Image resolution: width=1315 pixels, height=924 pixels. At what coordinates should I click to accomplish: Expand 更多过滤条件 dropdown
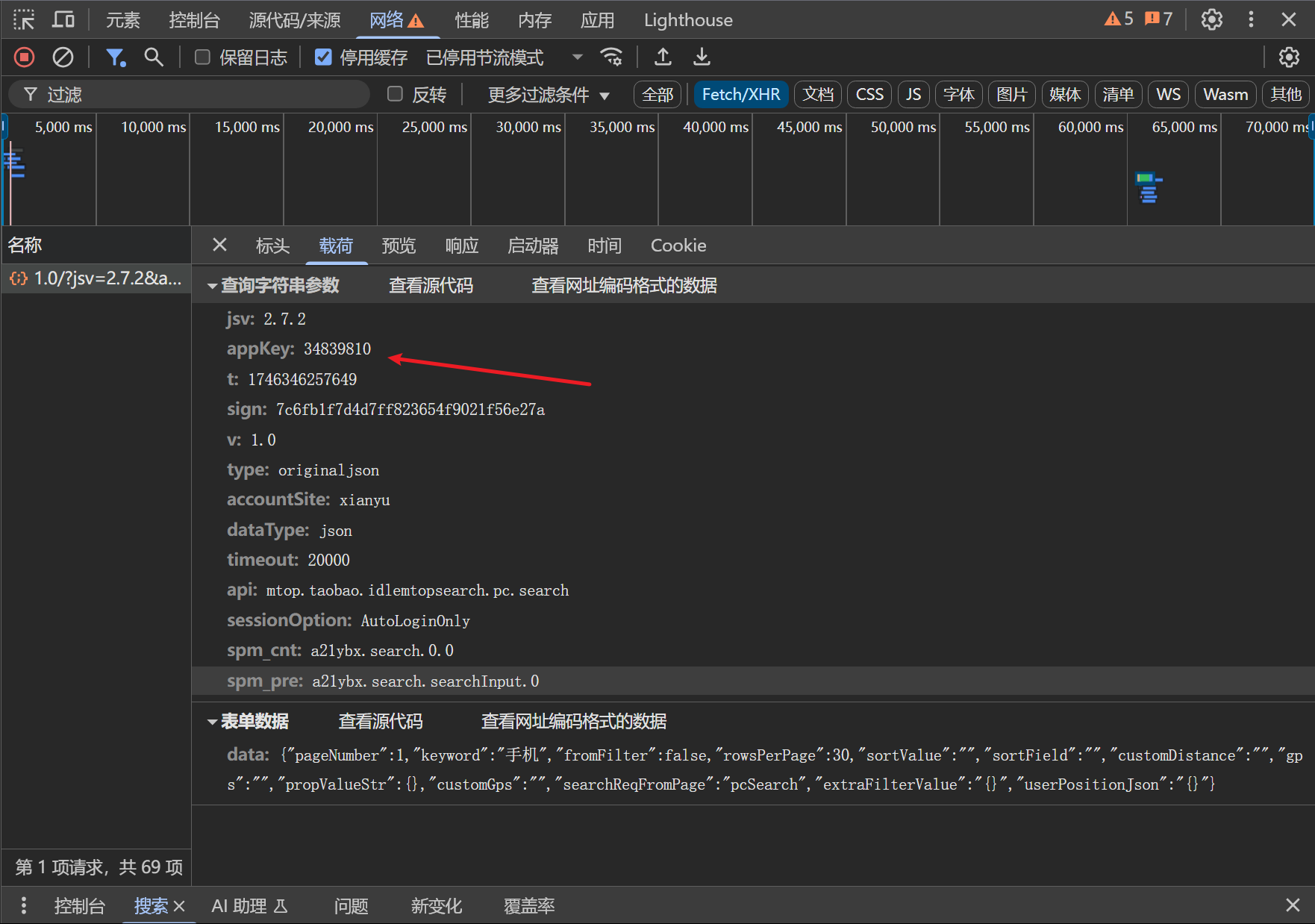(x=549, y=95)
